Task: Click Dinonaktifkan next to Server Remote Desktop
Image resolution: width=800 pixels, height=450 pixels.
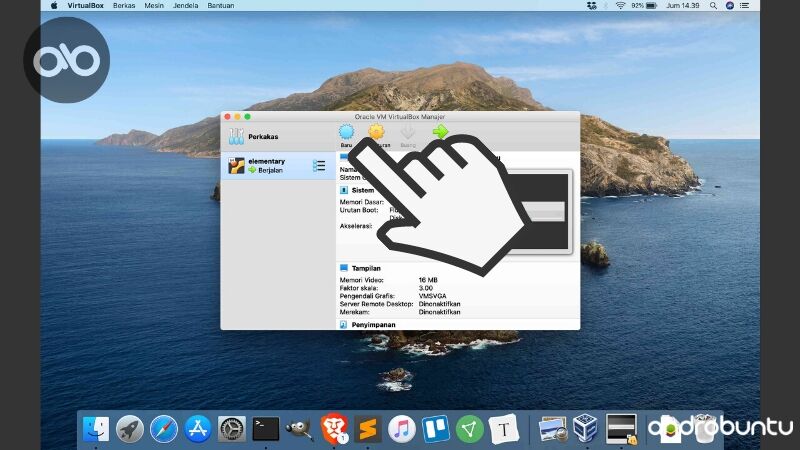Action: point(439,304)
